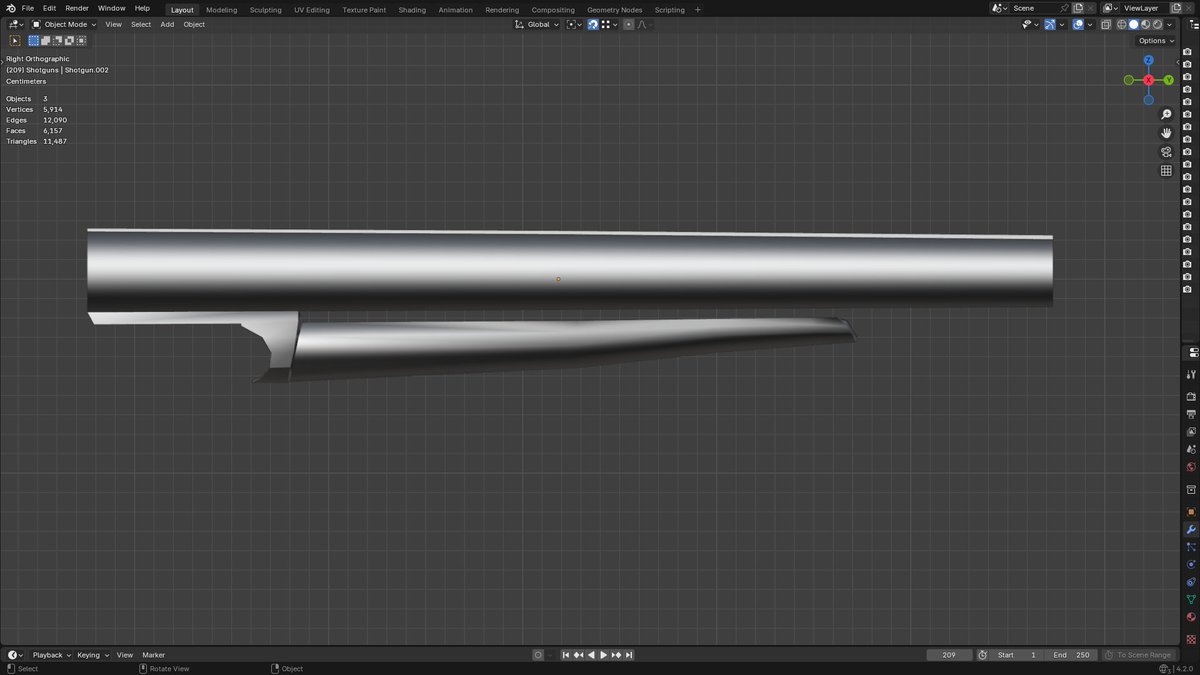
Task: Click the Blender logo icon
Action: pyautogui.click(x=10, y=8)
